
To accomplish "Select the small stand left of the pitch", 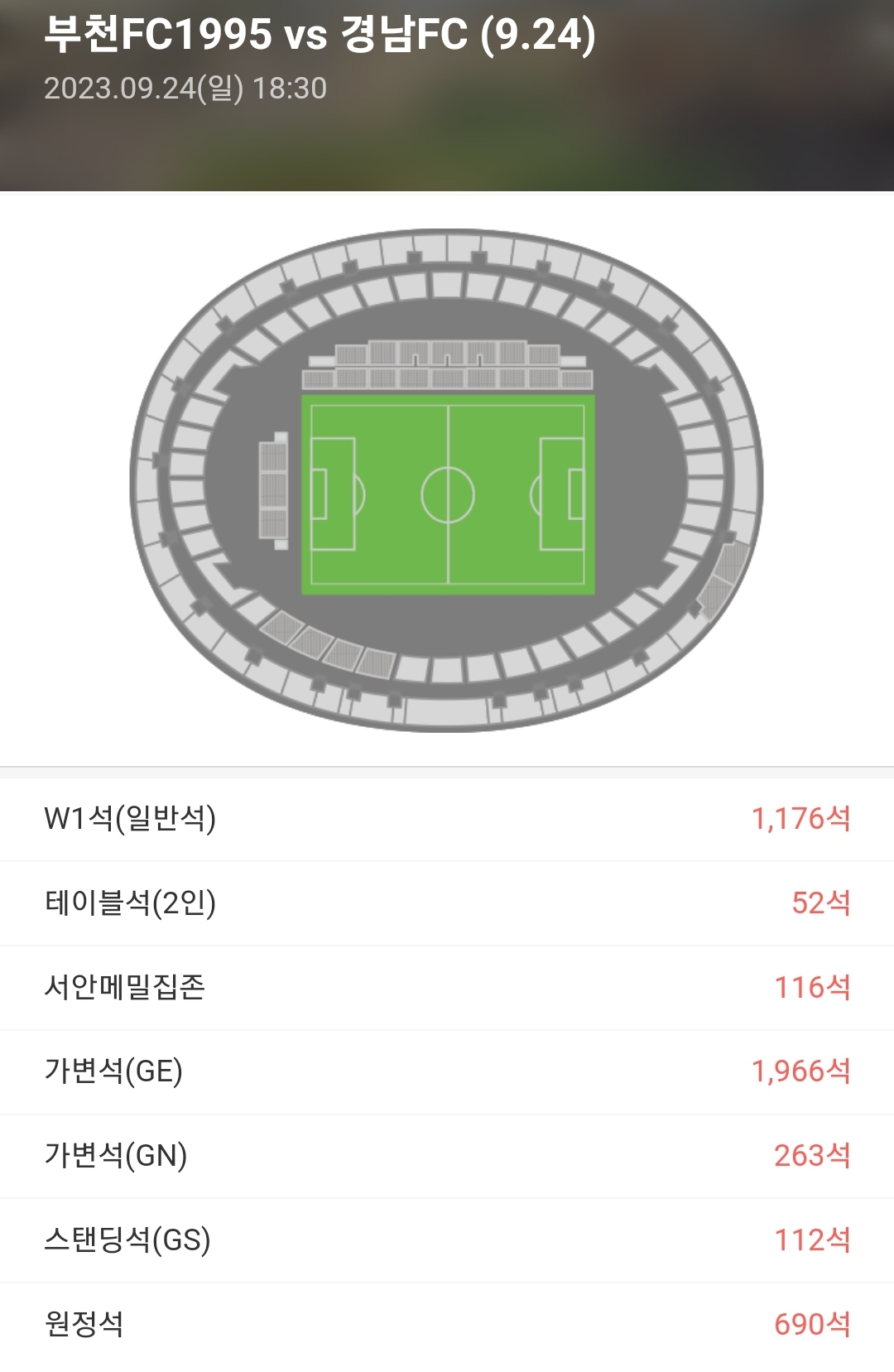I will pyautogui.click(x=273, y=490).
